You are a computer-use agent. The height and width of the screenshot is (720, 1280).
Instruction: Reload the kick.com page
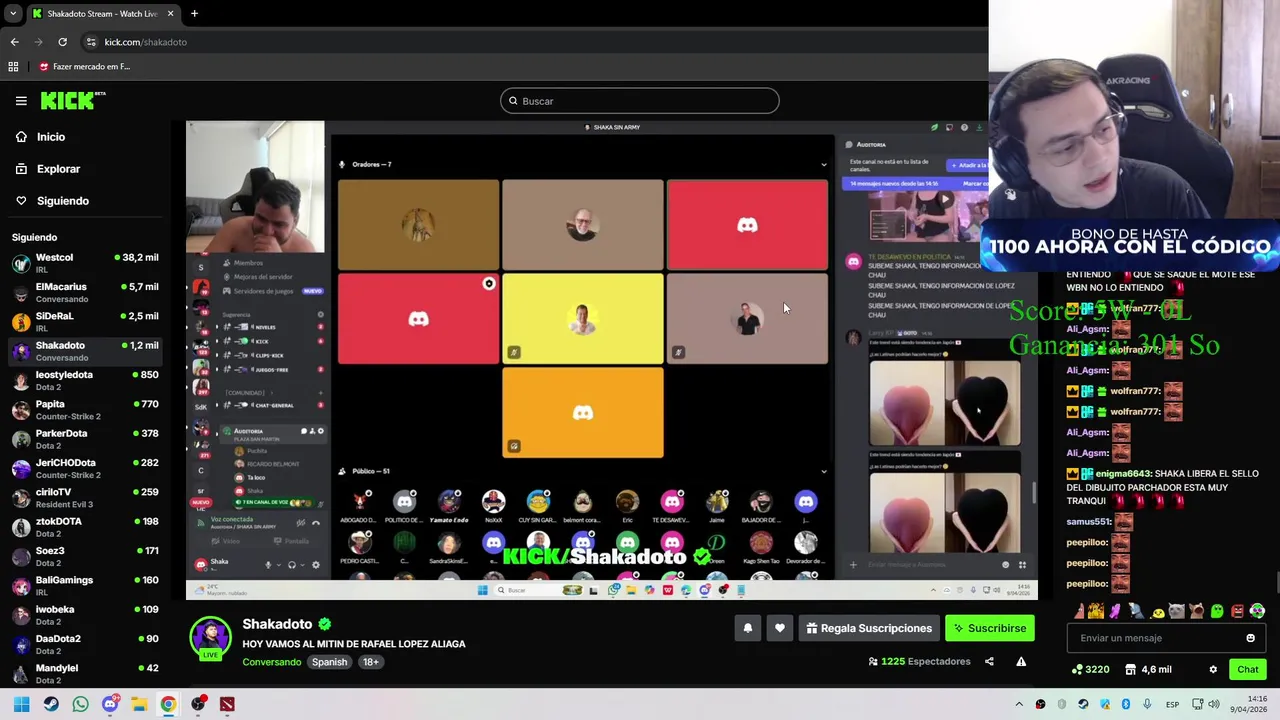62,42
